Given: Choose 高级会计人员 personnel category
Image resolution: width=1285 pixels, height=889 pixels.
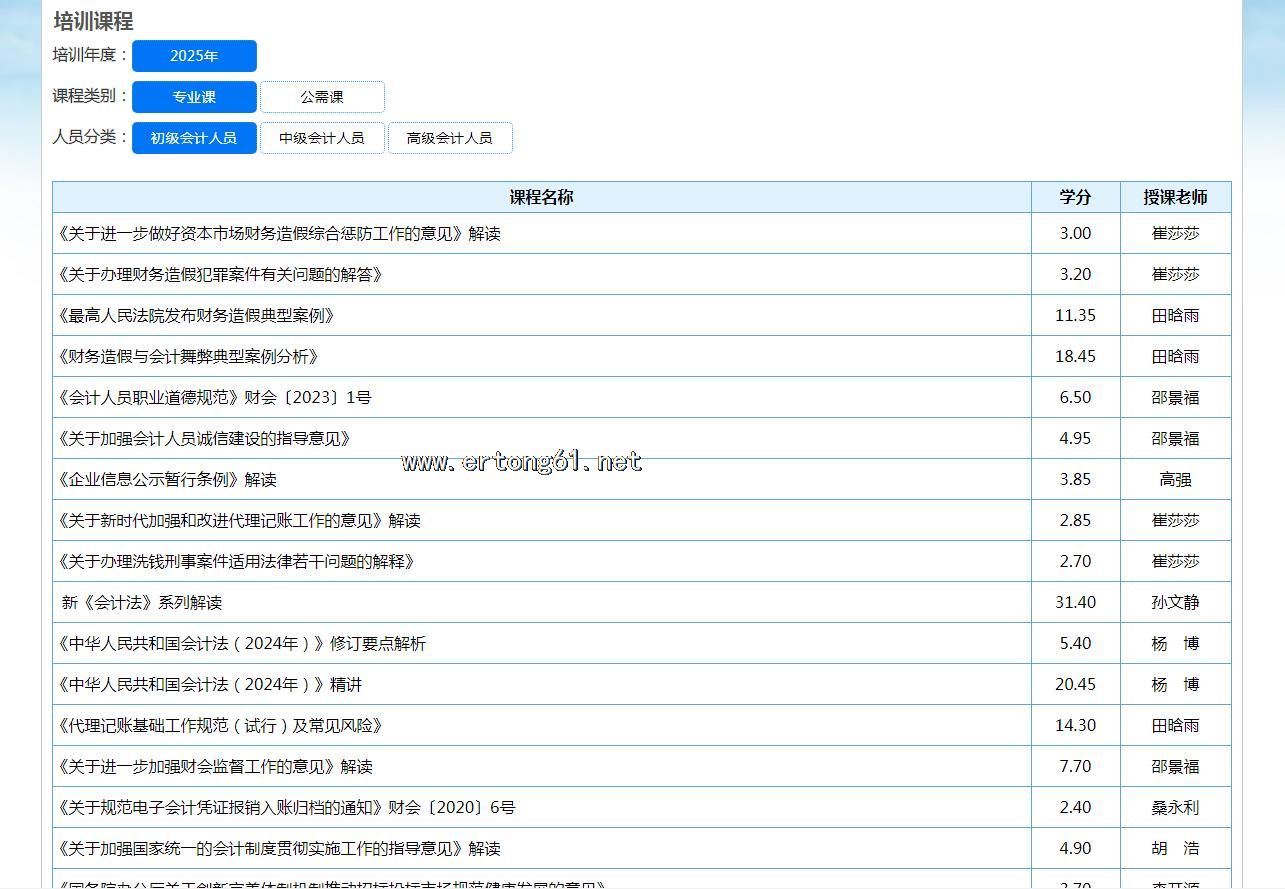Looking at the screenshot, I should tap(450, 138).
